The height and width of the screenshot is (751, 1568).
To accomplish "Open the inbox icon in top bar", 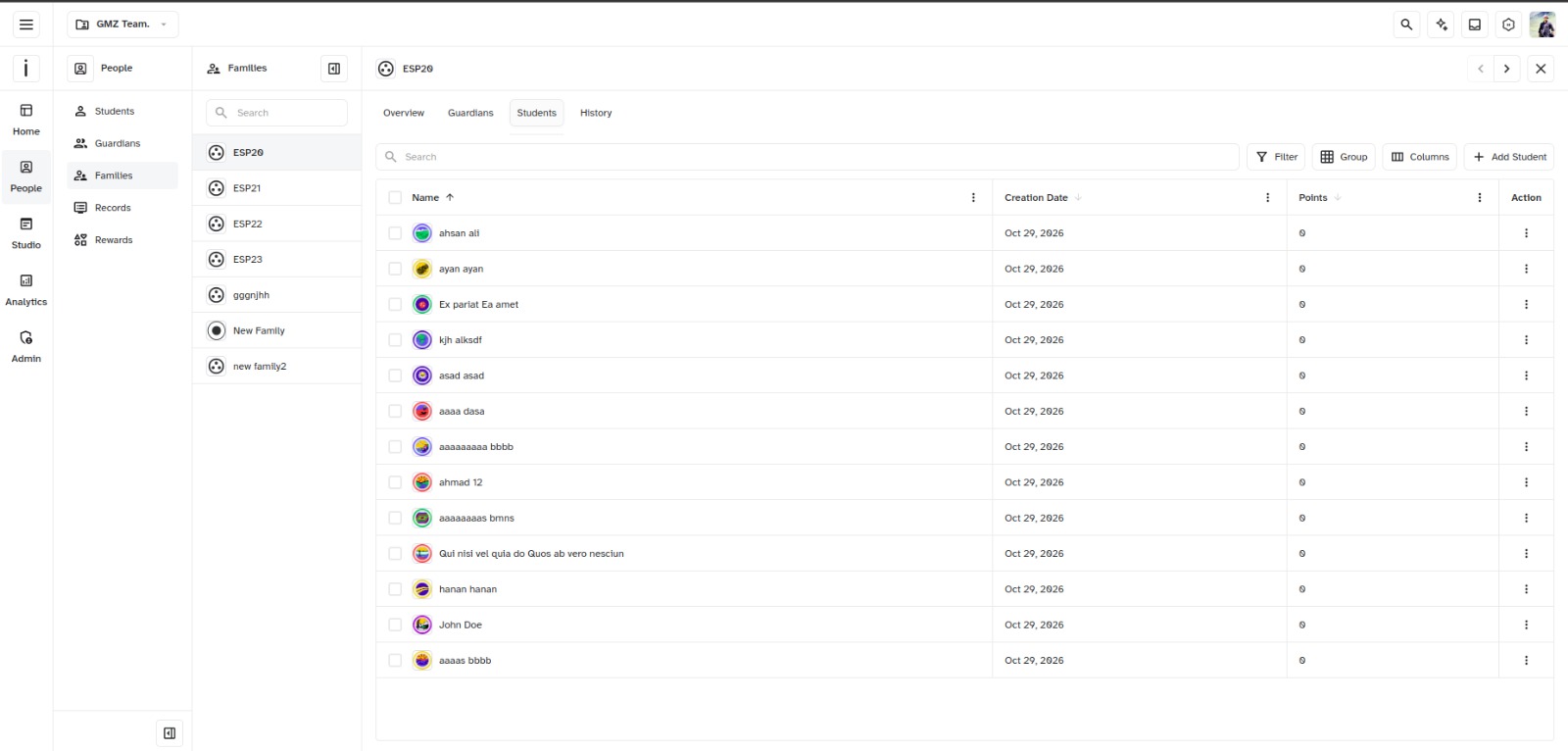I will click(x=1475, y=25).
